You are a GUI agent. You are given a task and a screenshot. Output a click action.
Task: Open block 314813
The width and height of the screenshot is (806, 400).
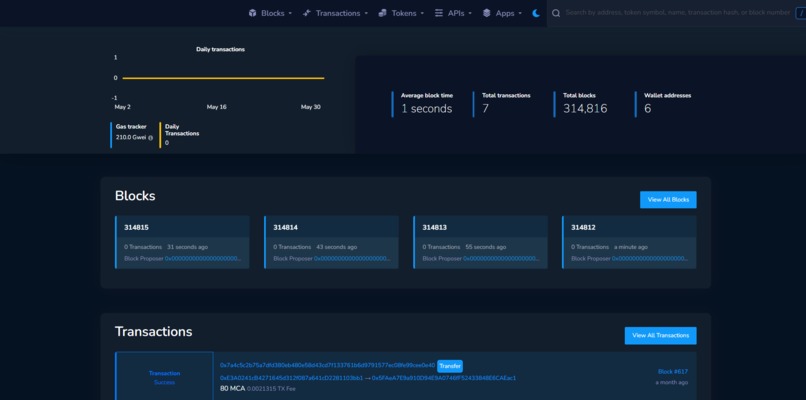tap(434, 227)
